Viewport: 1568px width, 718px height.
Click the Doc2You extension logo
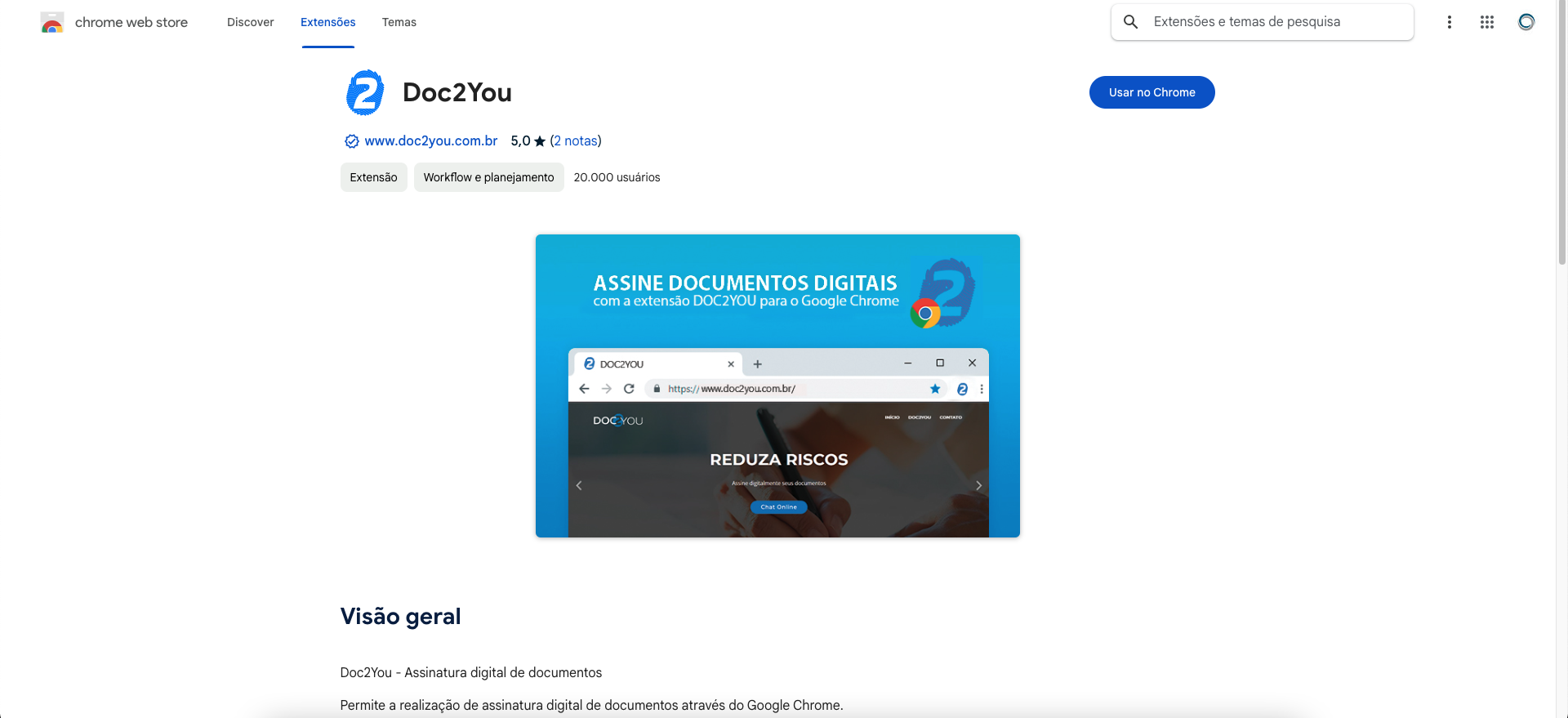tap(365, 92)
